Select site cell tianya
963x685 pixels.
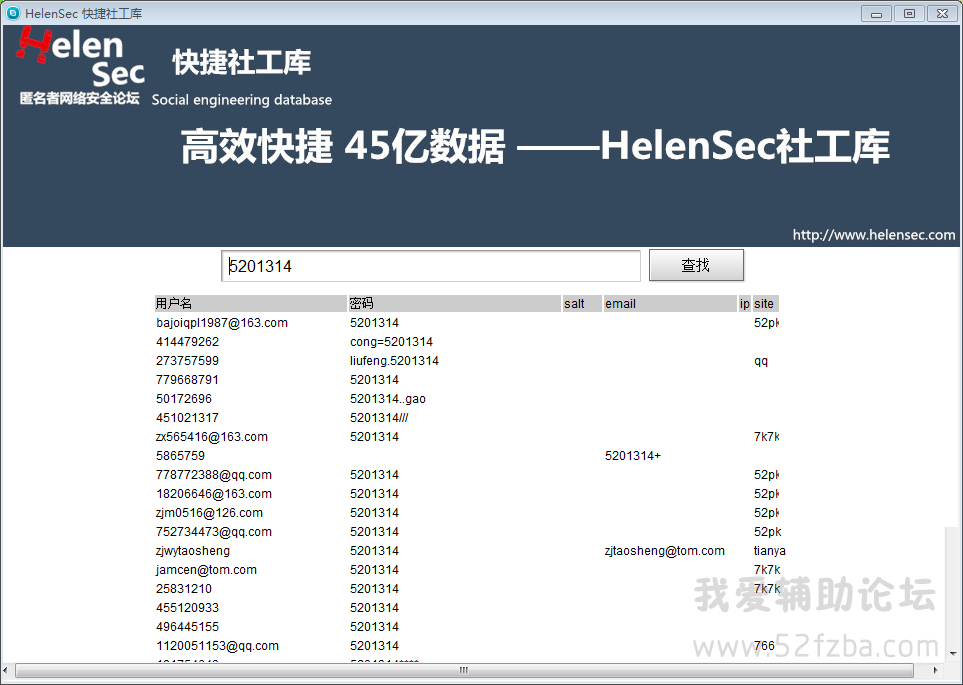[x=770, y=551]
